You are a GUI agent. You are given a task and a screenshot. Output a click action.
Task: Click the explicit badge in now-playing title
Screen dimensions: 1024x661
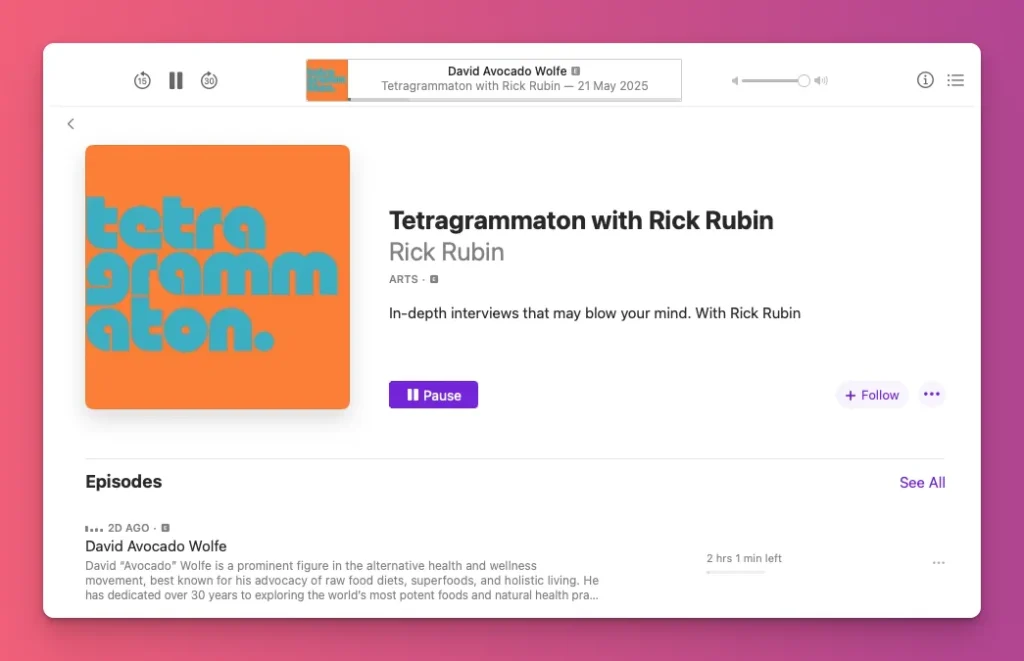point(575,71)
